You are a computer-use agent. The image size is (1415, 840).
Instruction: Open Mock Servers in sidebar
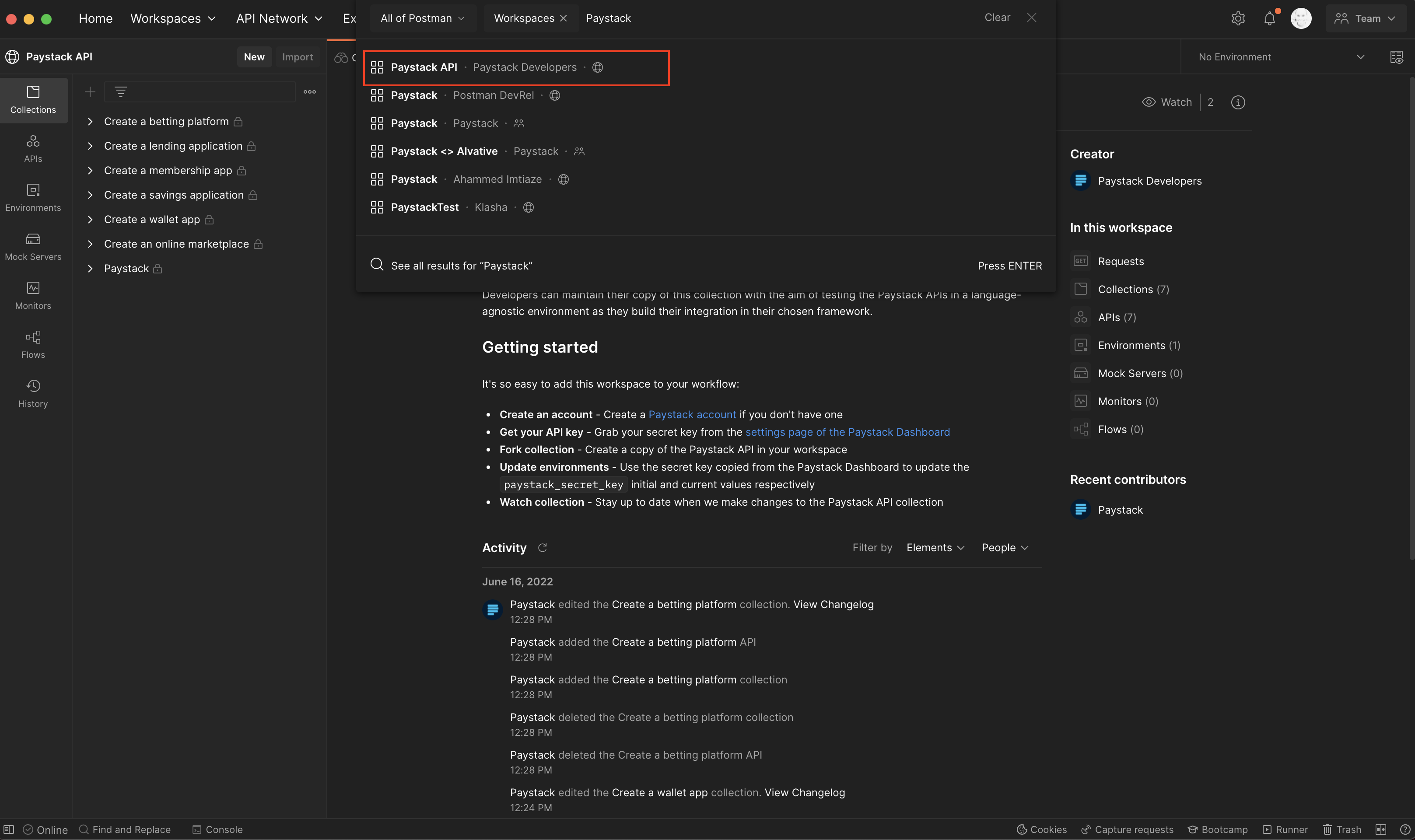pyautogui.click(x=33, y=247)
